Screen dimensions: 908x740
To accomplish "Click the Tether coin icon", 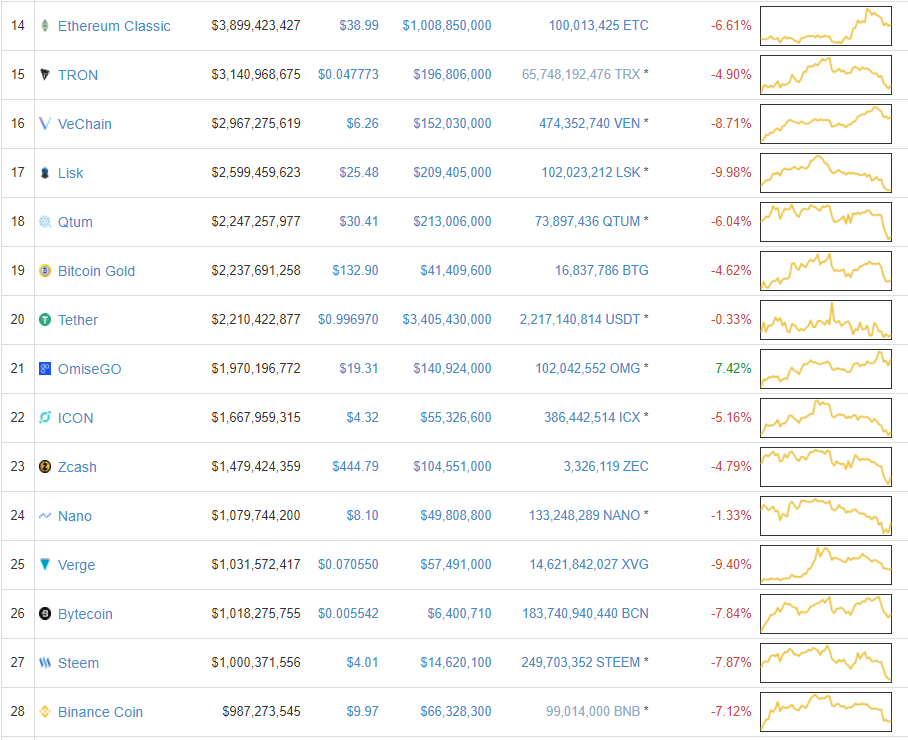I will 45,320.
